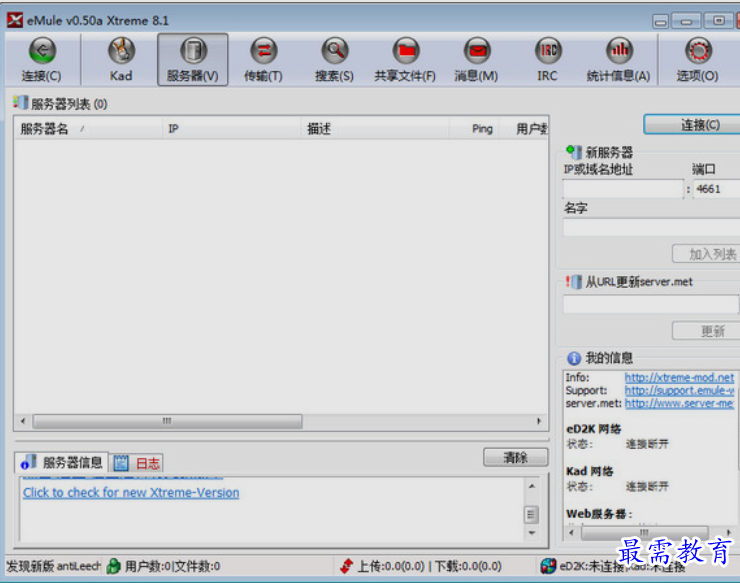Click the eD2K connection globe status icon
This screenshot has height=583, width=740.
tap(548, 566)
